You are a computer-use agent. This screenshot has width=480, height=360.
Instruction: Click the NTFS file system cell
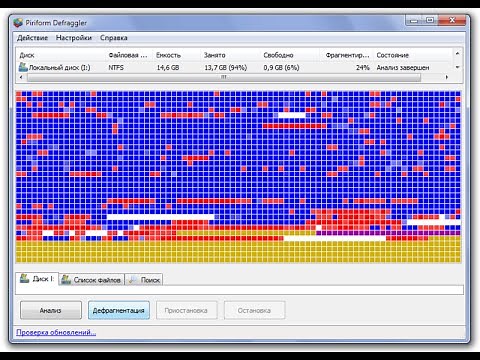tap(116, 68)
